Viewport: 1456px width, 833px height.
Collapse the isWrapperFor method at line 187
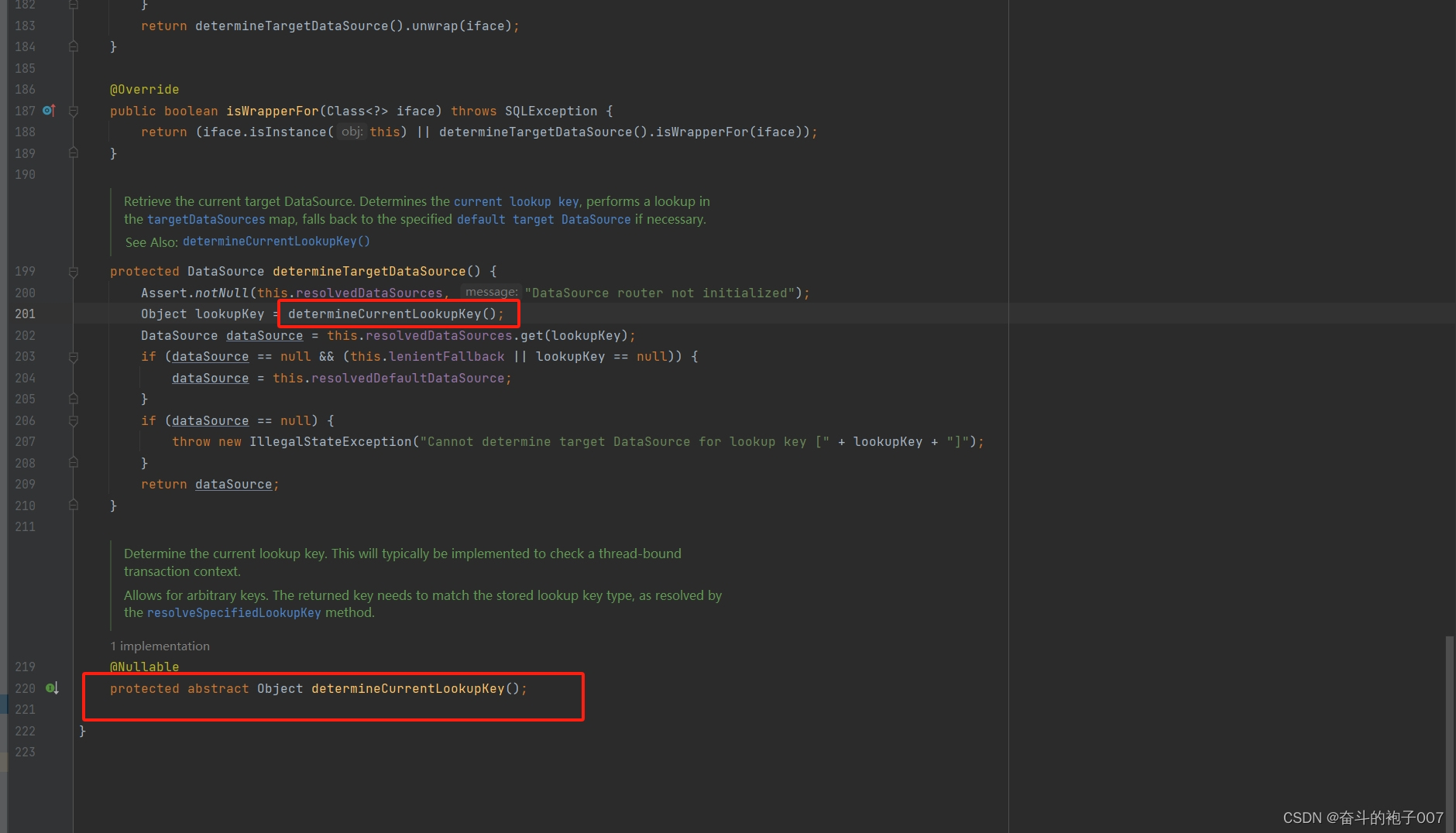point(74,111)
